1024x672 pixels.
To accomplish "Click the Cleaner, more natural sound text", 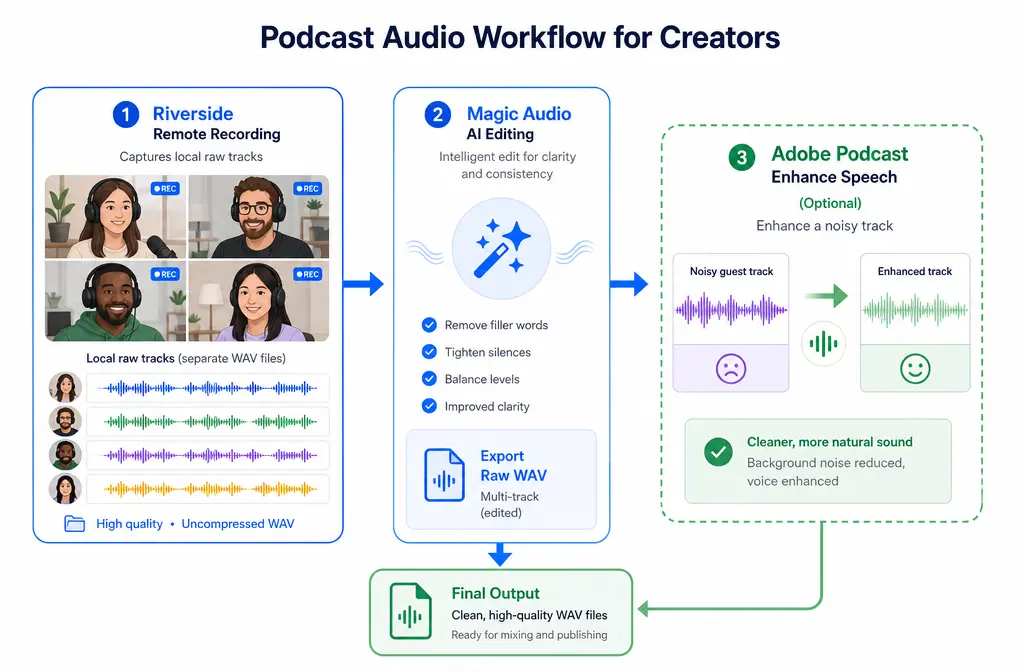I will click(829, 442).
